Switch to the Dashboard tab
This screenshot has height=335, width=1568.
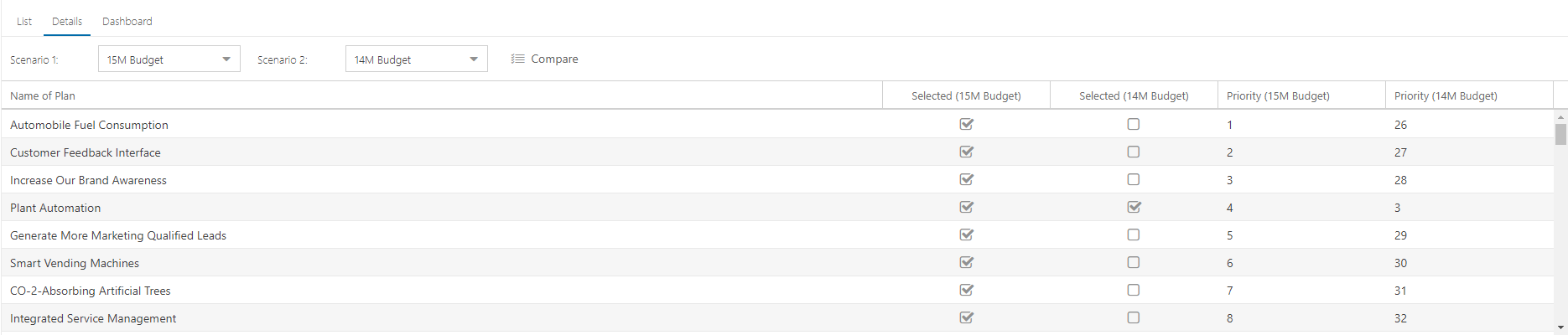coord(127,21)
